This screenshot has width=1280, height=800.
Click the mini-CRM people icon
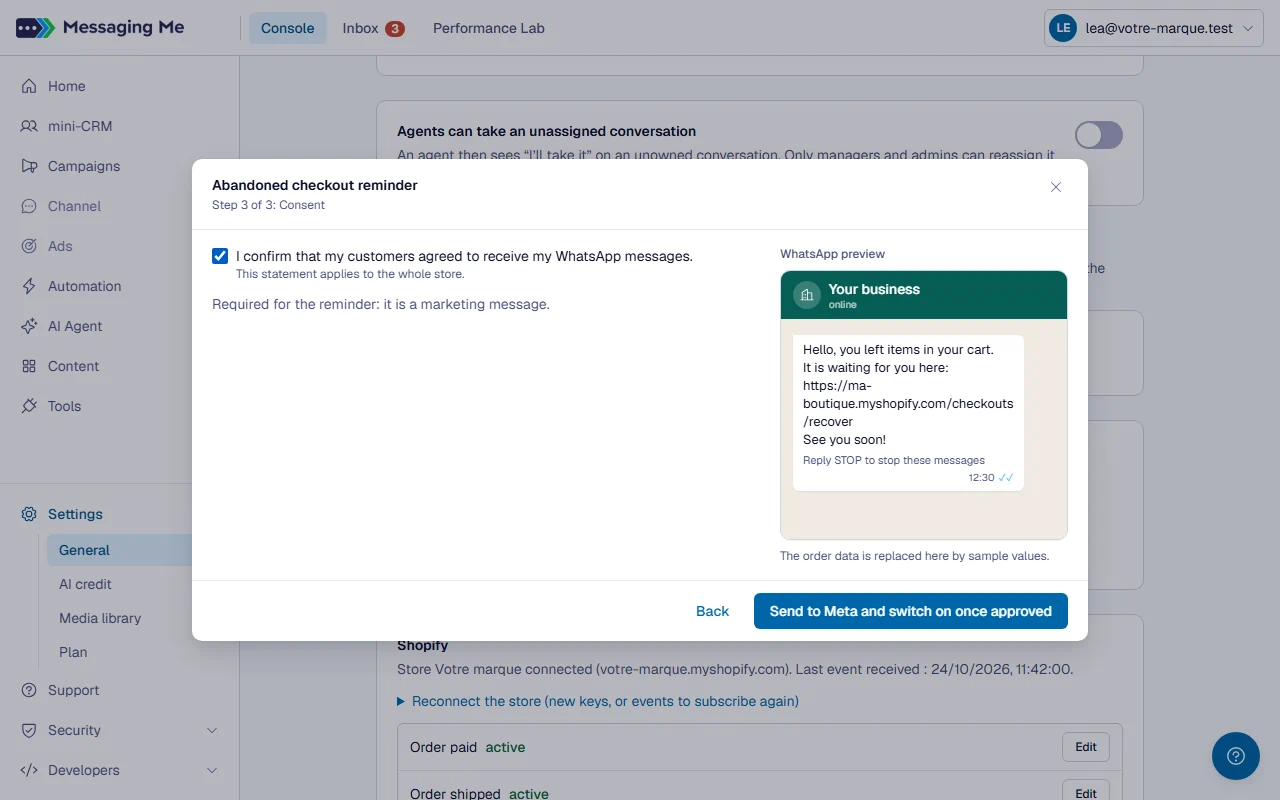[29, 126]
